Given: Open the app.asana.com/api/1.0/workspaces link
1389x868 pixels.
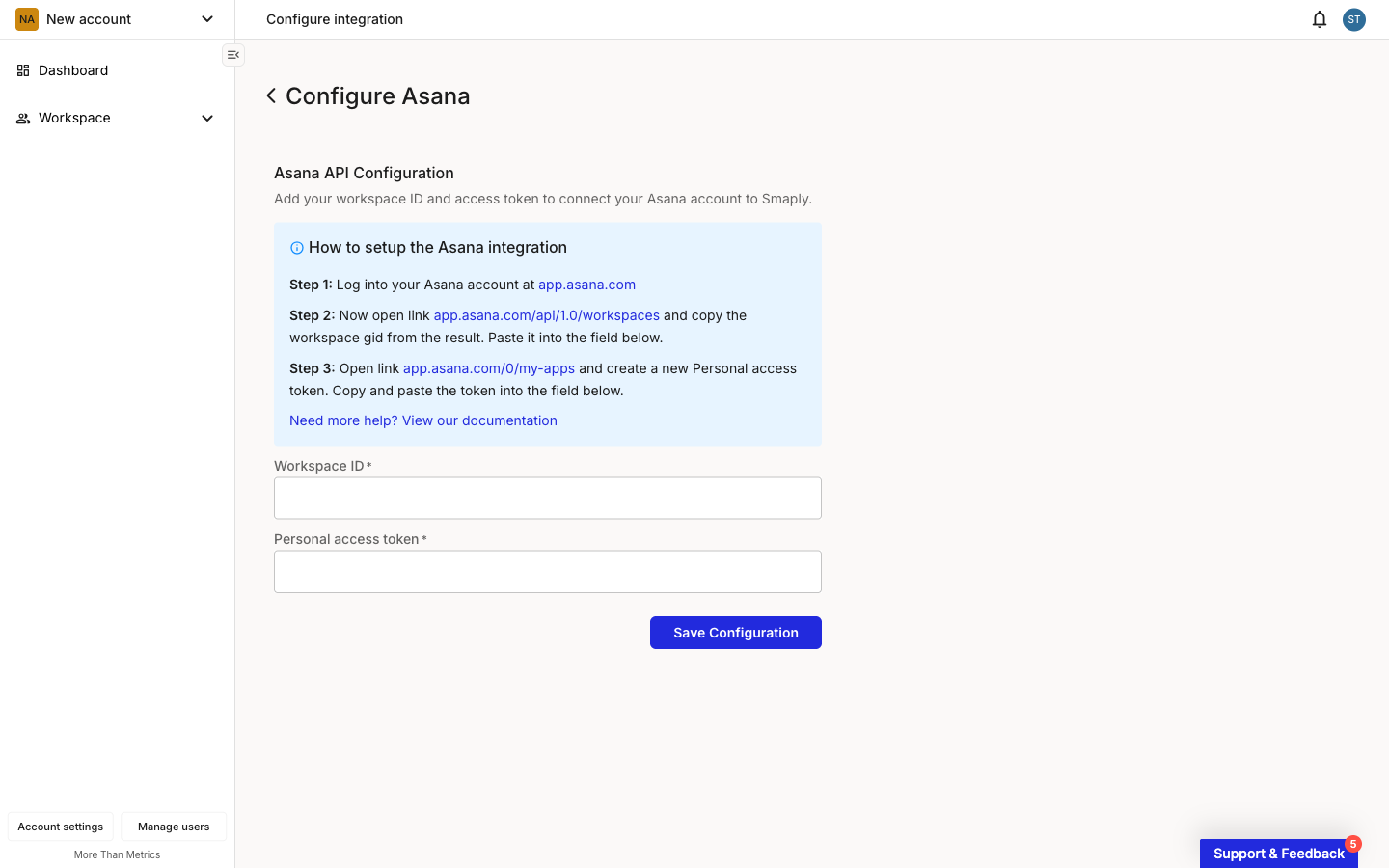Looking at the screenshot, I should tap(547, 315).
